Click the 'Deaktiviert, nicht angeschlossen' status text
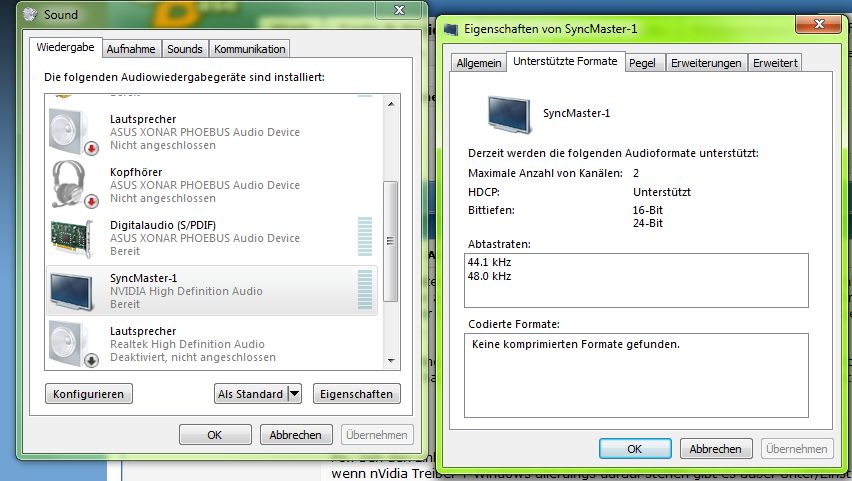The width and height of the screenshot is (852, 481). point(193,357)
